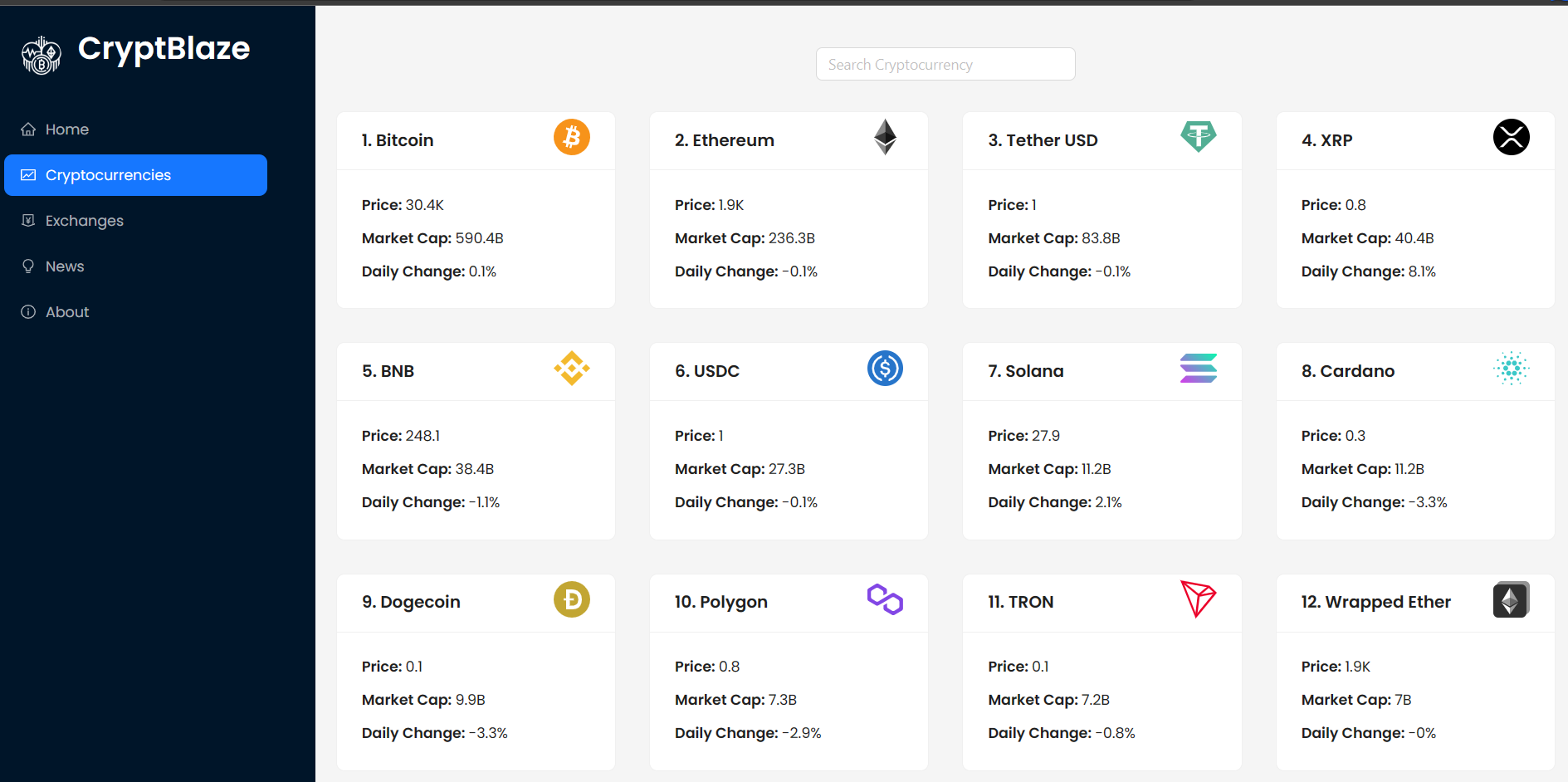Click Bitcoin's Price: 30.4K text
The width and height of the screenshot is (1568, 782).
(403, 205)
